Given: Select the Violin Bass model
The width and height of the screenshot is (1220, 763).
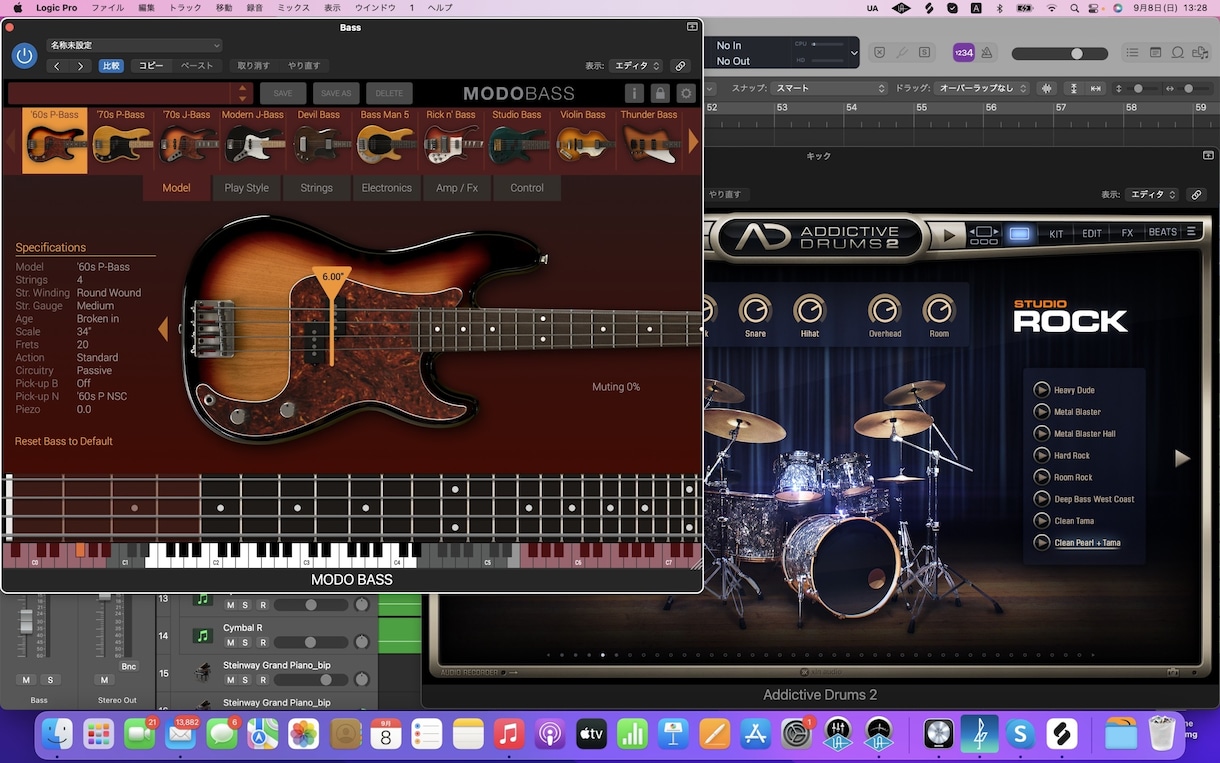Looking at the screenshot, I should 583,141.
